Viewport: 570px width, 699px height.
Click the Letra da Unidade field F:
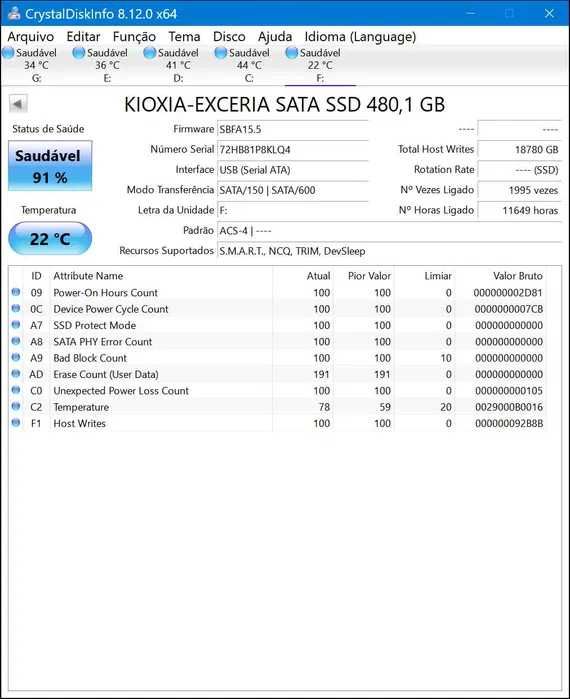click(x=292, y=210)
